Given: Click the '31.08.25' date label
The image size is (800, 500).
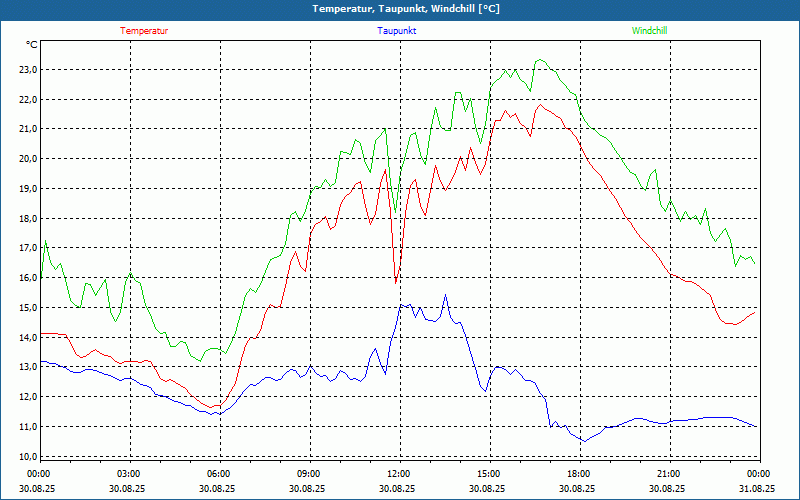Looking at the screenshot, I should pos(757,488).
